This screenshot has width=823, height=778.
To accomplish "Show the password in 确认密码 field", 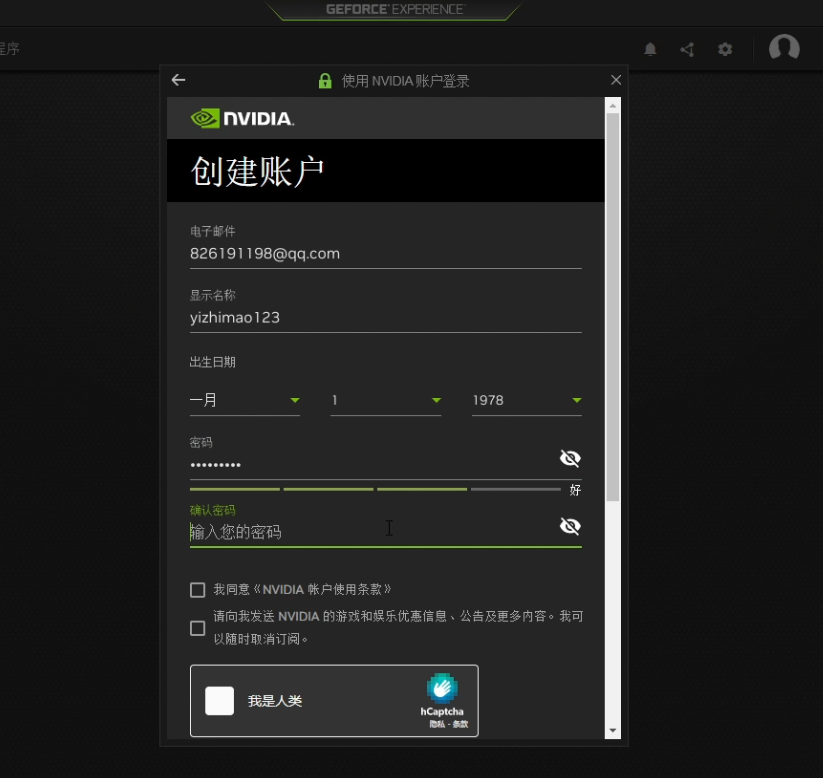I will point(570,526).
